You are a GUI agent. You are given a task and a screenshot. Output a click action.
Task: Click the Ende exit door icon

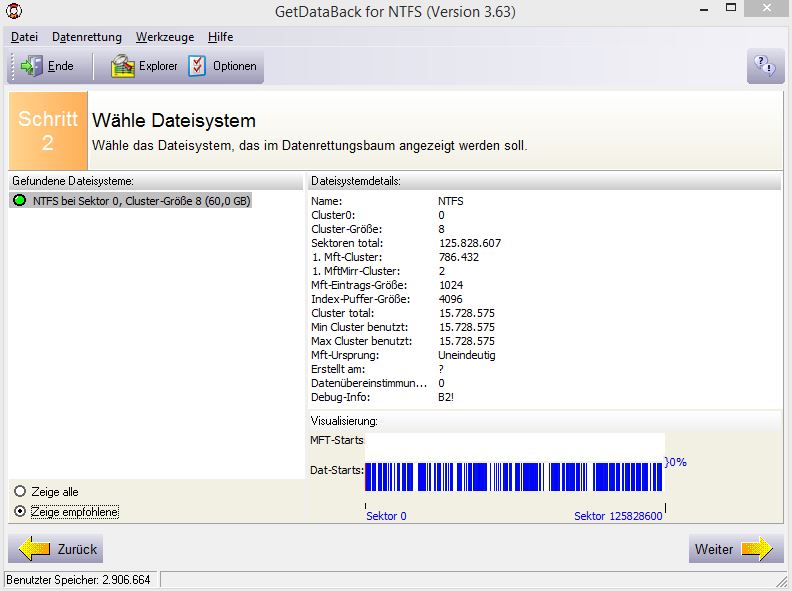pyautogui.click(x=31, y=66)
